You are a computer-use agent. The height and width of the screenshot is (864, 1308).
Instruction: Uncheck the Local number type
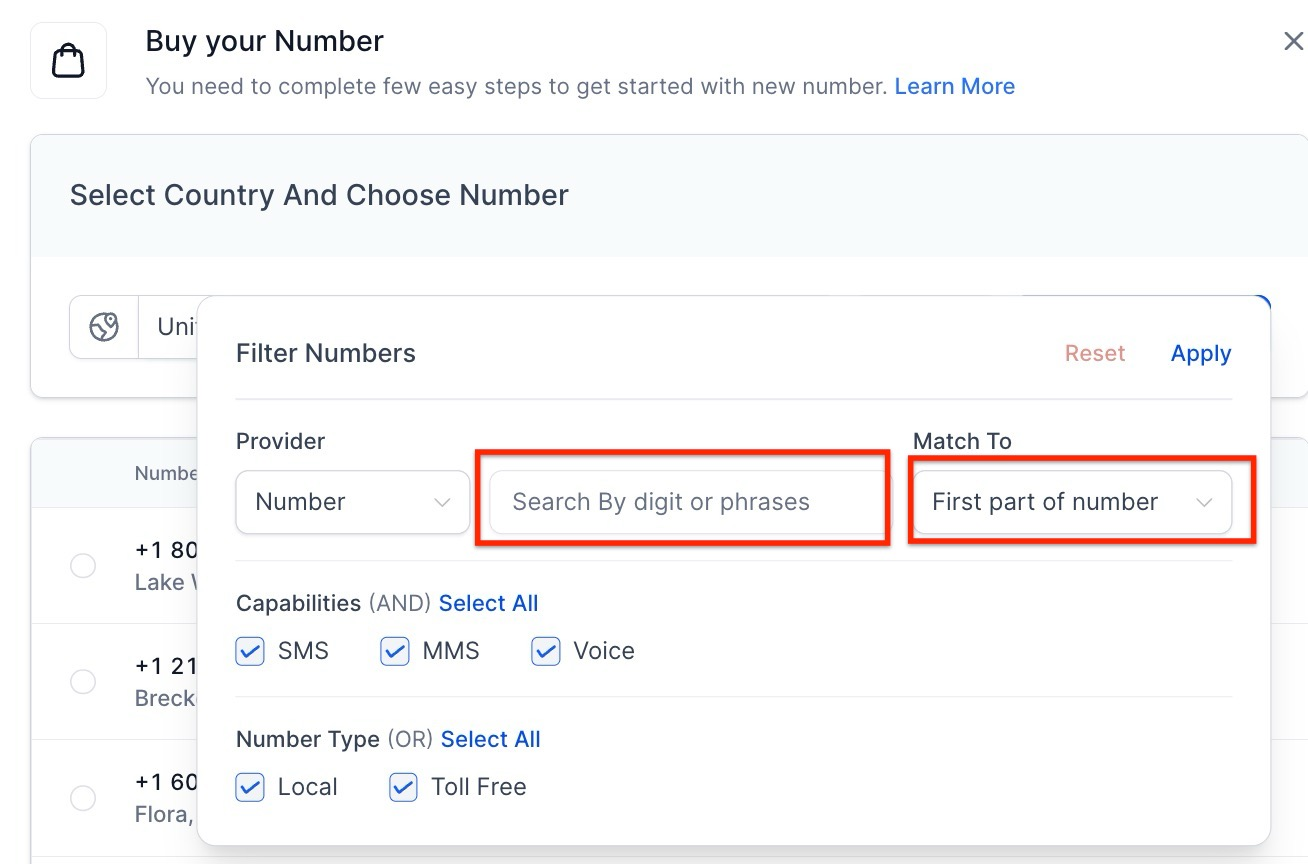point(250,787)
